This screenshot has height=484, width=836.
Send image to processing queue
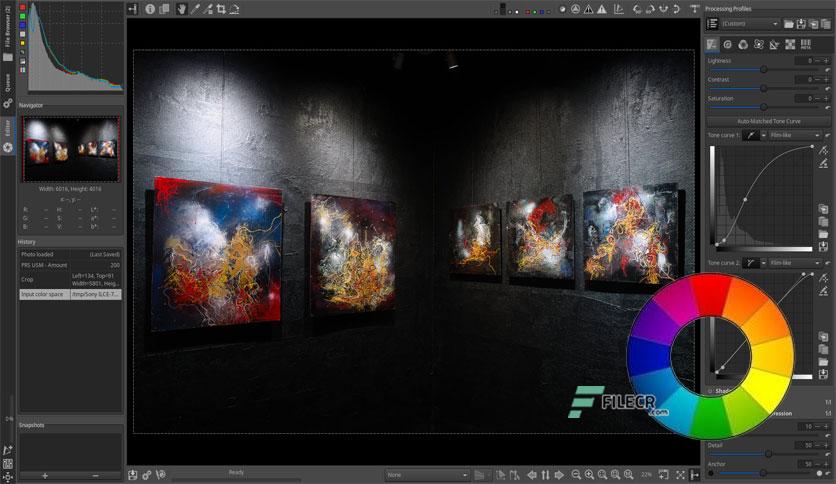[147, 474]
